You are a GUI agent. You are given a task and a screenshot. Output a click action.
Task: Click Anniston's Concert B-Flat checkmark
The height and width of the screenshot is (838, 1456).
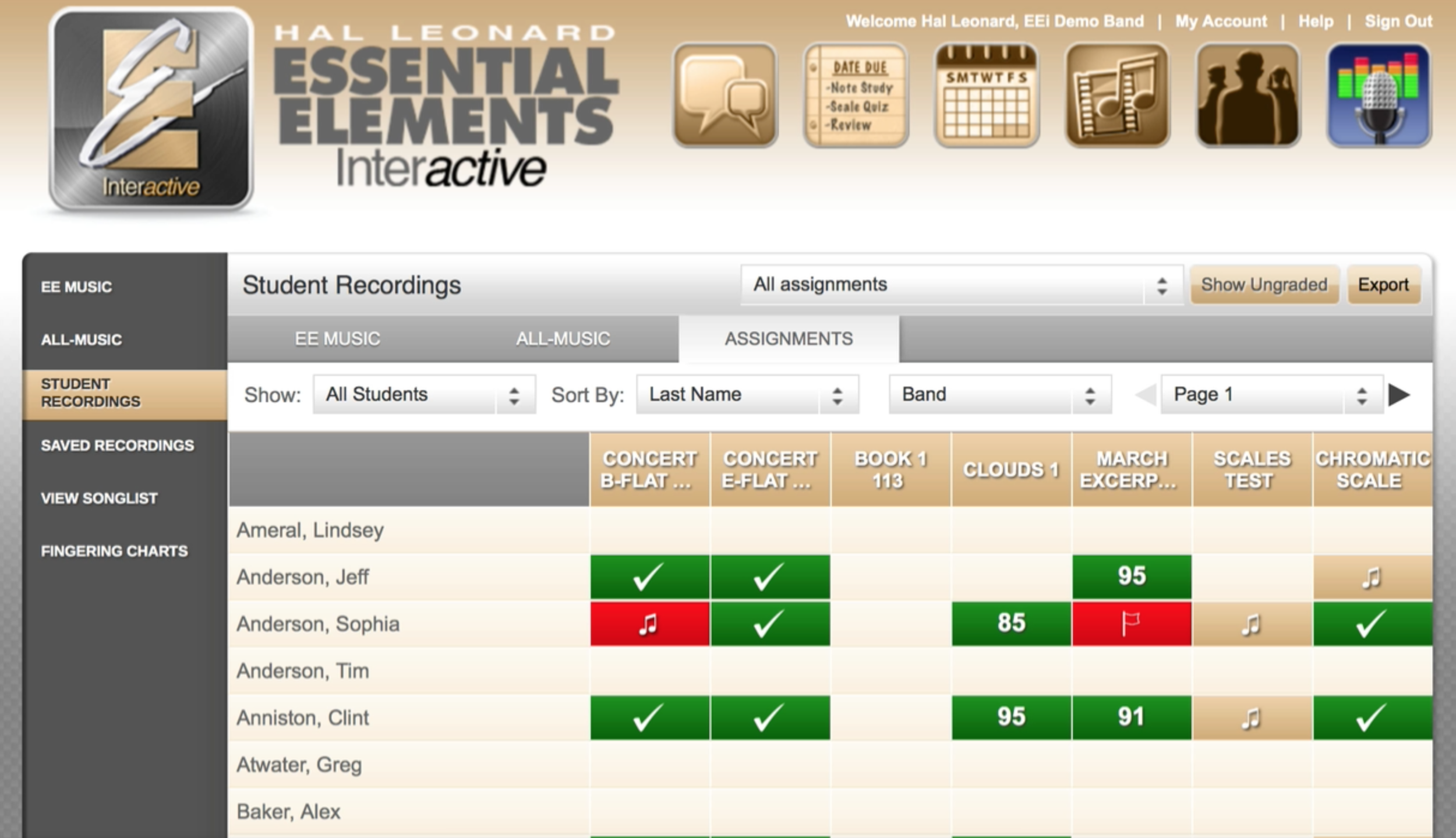pos(650,717)
